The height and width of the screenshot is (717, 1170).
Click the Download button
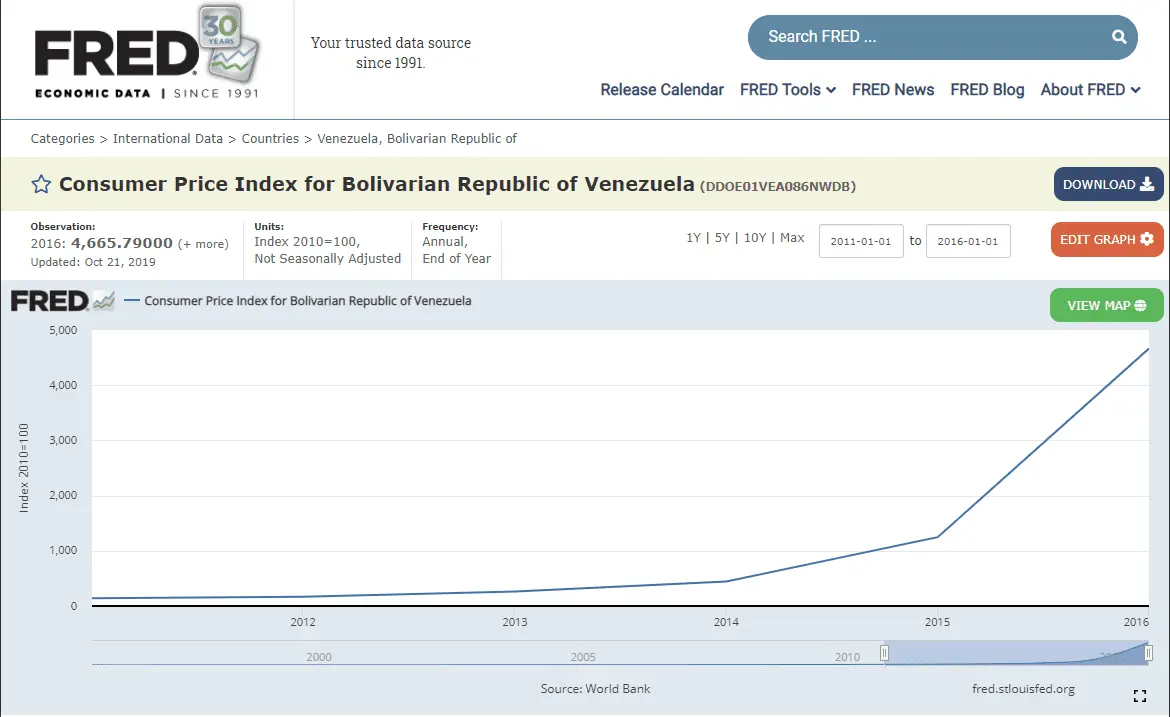pos(1108,185)
